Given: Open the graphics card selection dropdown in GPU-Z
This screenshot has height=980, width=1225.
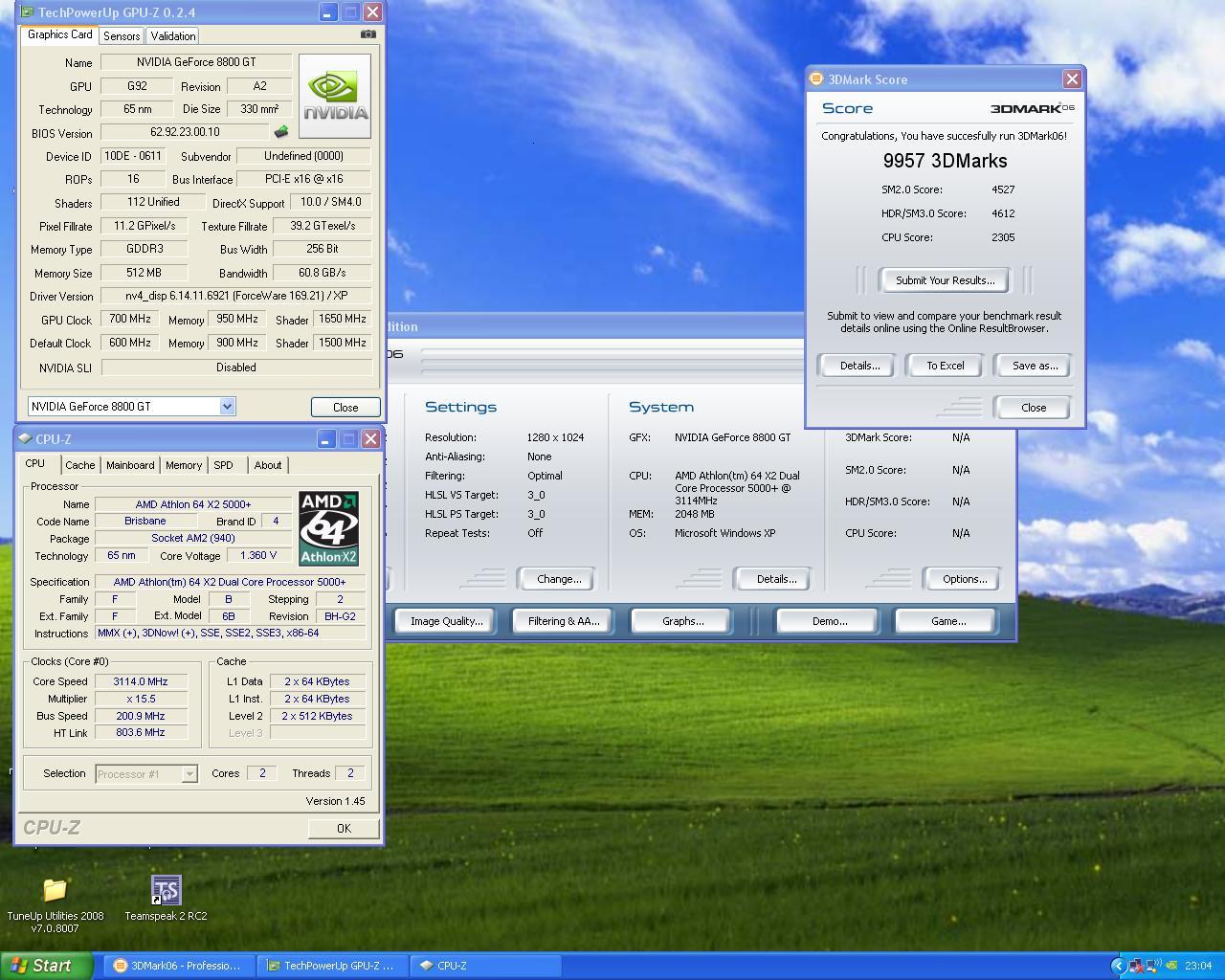Looking at the screenshot, I should (227, 407).
